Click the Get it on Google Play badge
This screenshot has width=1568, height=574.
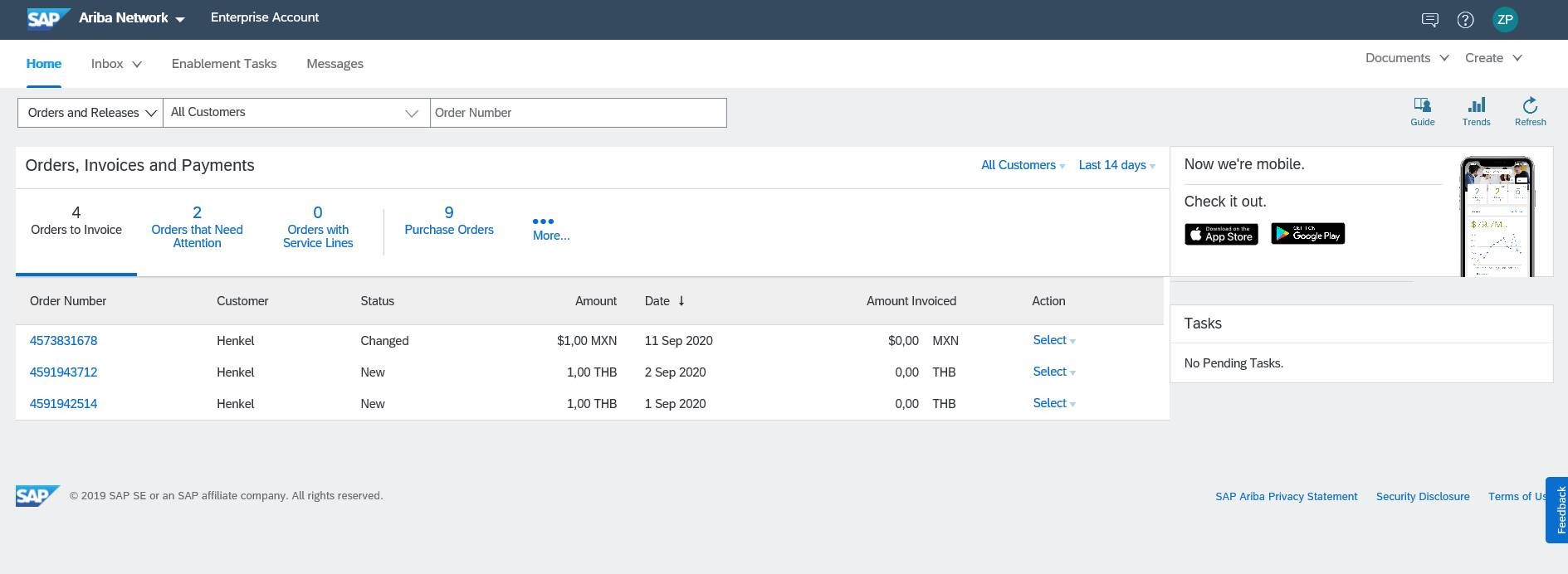click(x=1307, y=234)
